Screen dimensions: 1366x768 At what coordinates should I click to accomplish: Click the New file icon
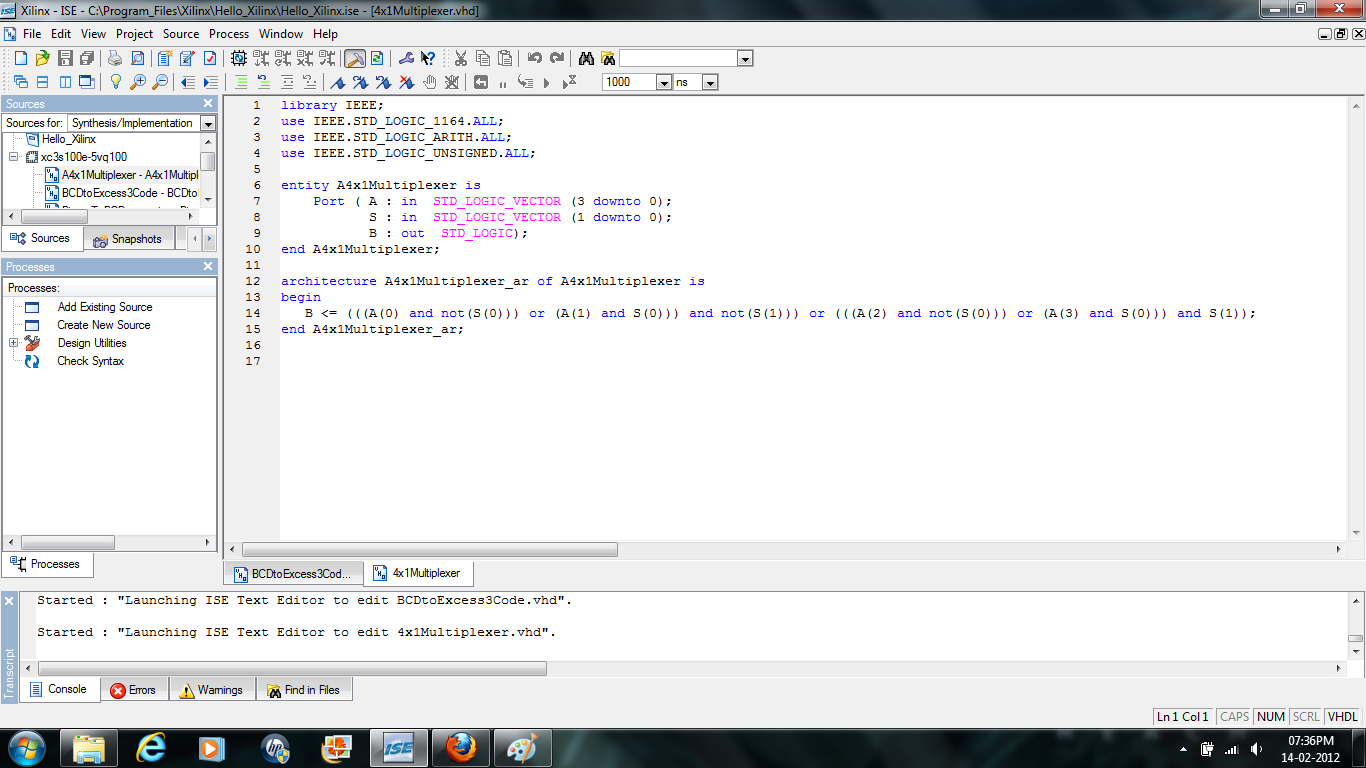tap(20, 58)
